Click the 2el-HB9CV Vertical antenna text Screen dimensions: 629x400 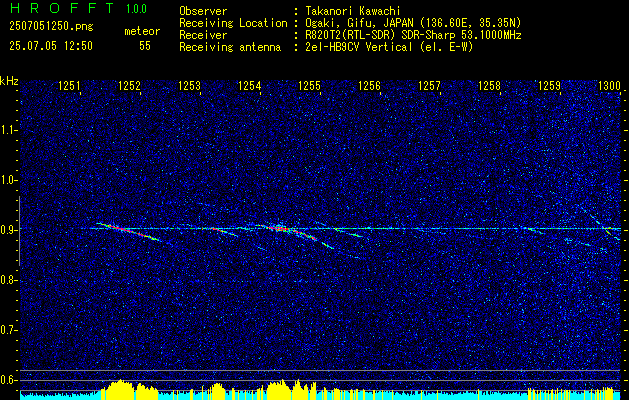tap(389, 47)
